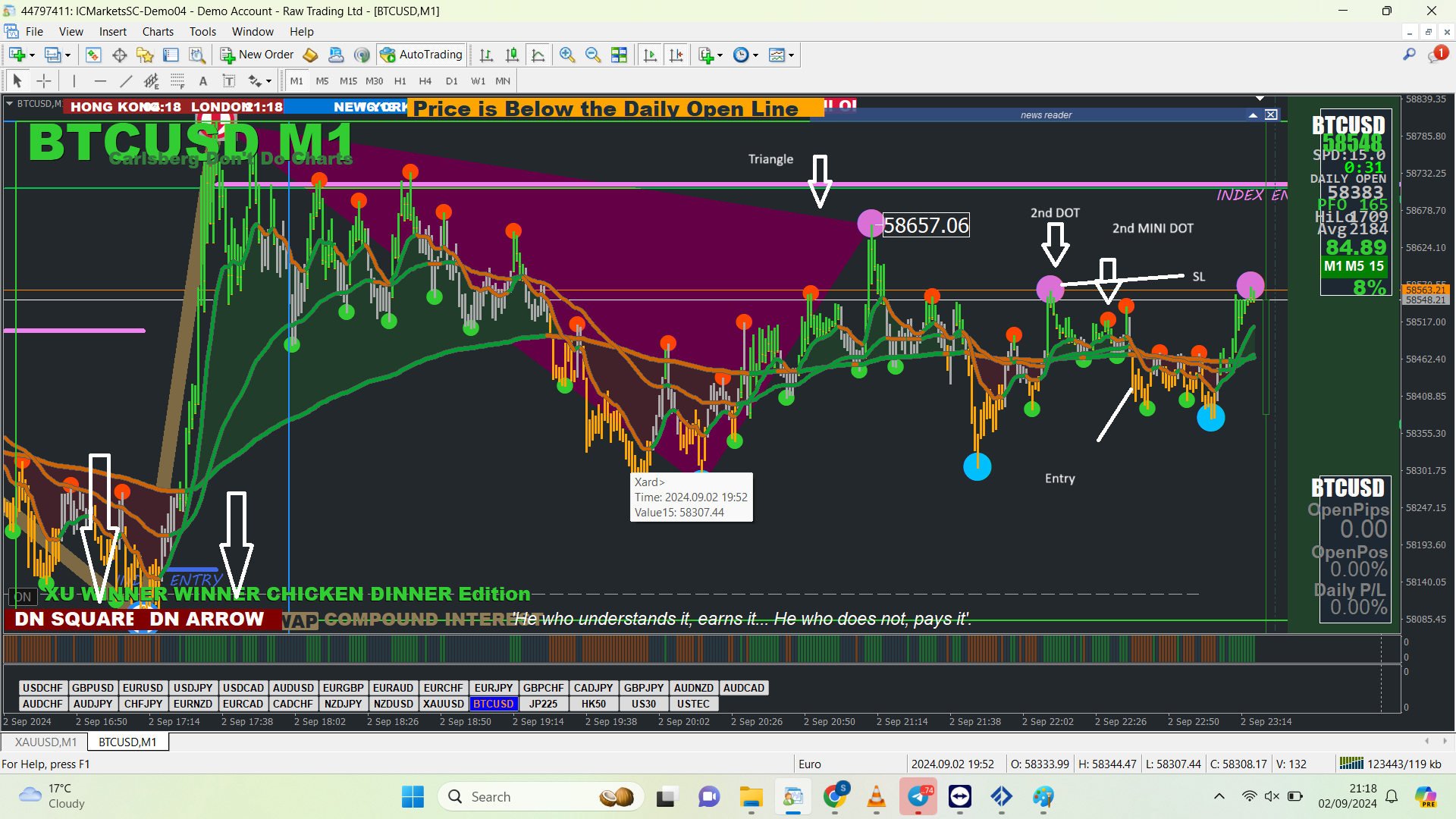This screenshot has width=1456, height=819.
Task: Click the Zoom Out chart icon
Action: click(593, 55)
